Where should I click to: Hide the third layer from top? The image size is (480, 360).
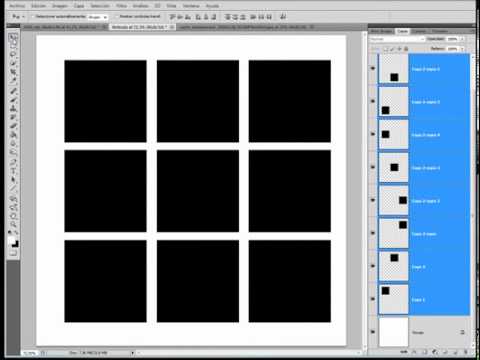point(373,134)
